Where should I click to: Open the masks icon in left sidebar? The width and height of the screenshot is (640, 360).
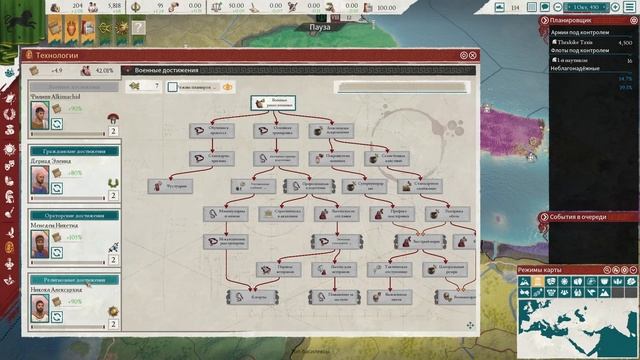tap(9, 165)
